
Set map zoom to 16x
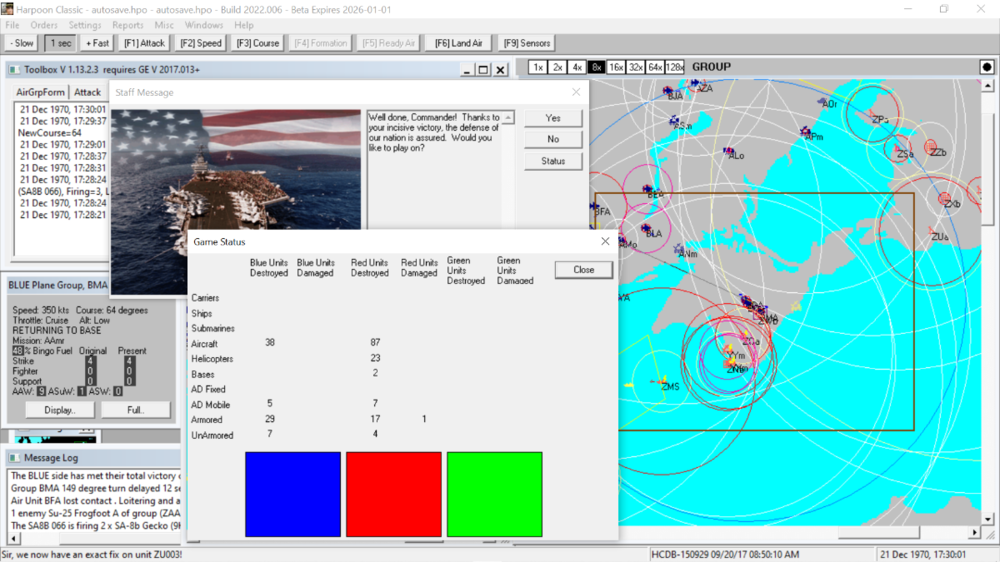tap(616, 67)
